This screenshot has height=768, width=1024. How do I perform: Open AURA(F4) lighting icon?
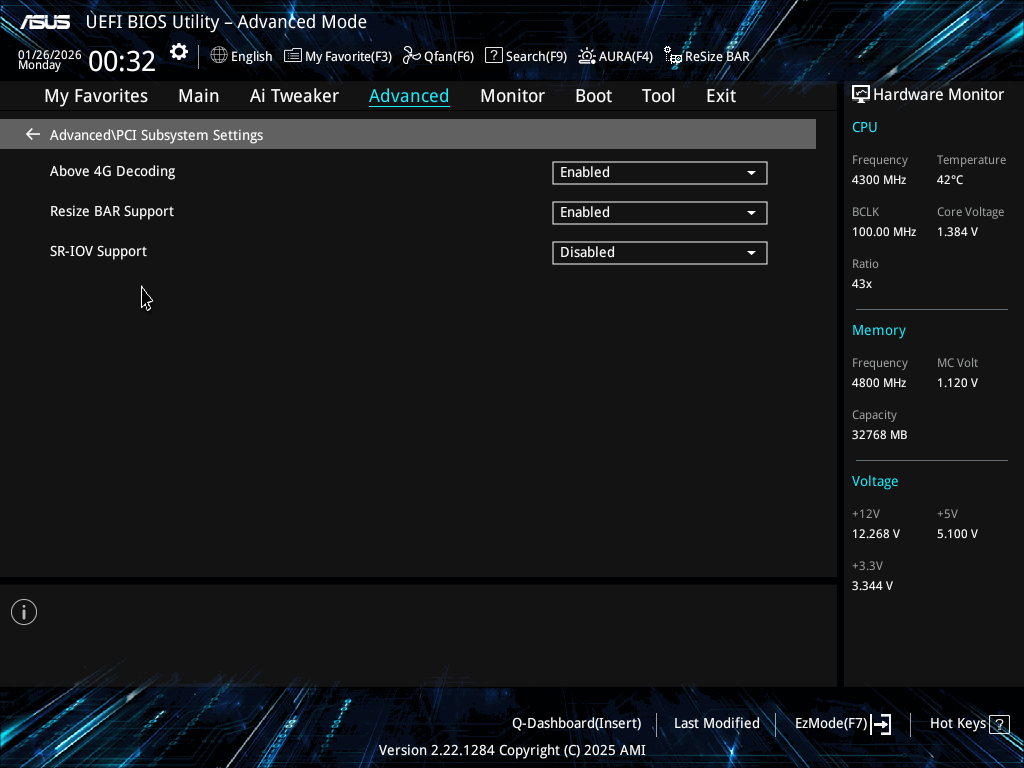pos(586,56)
